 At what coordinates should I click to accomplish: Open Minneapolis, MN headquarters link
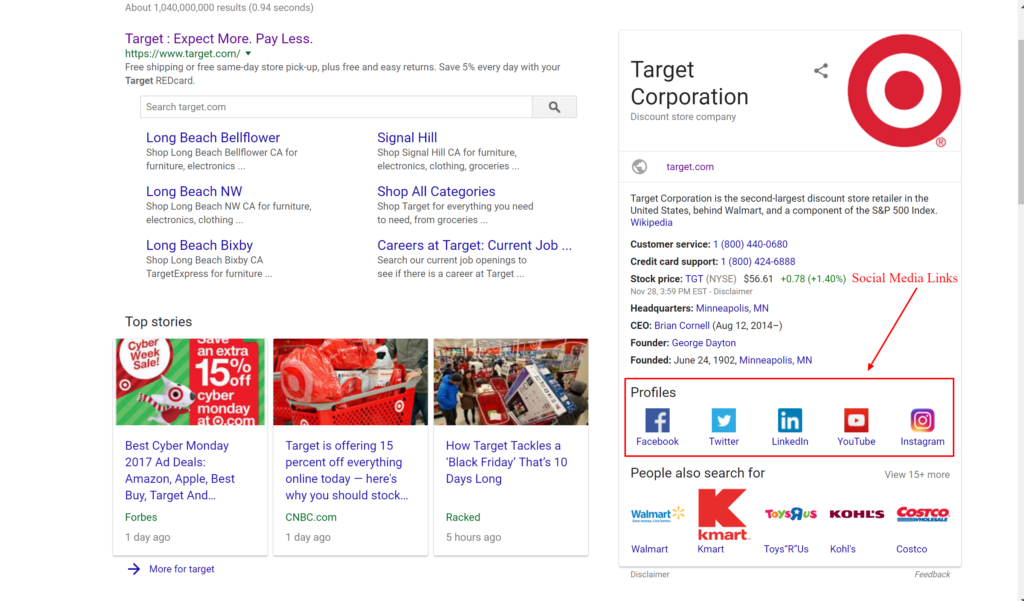[x=732, y=308]
